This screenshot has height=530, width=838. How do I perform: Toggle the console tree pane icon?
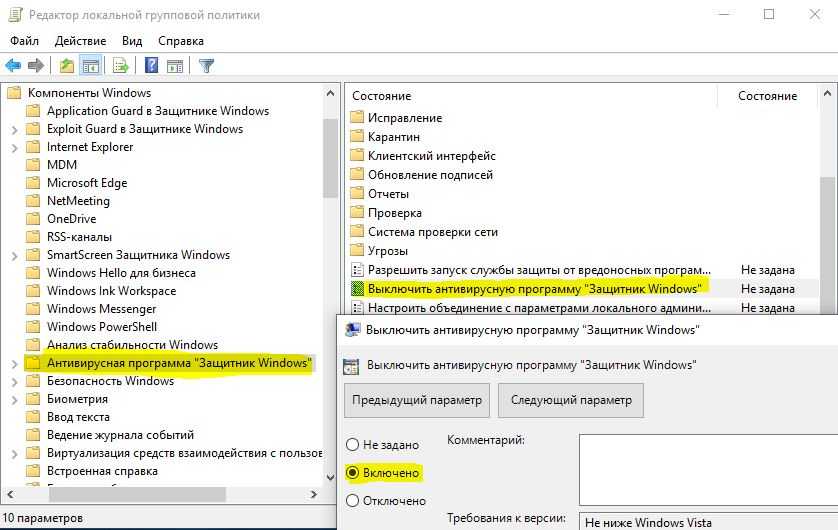click(90, 66)
